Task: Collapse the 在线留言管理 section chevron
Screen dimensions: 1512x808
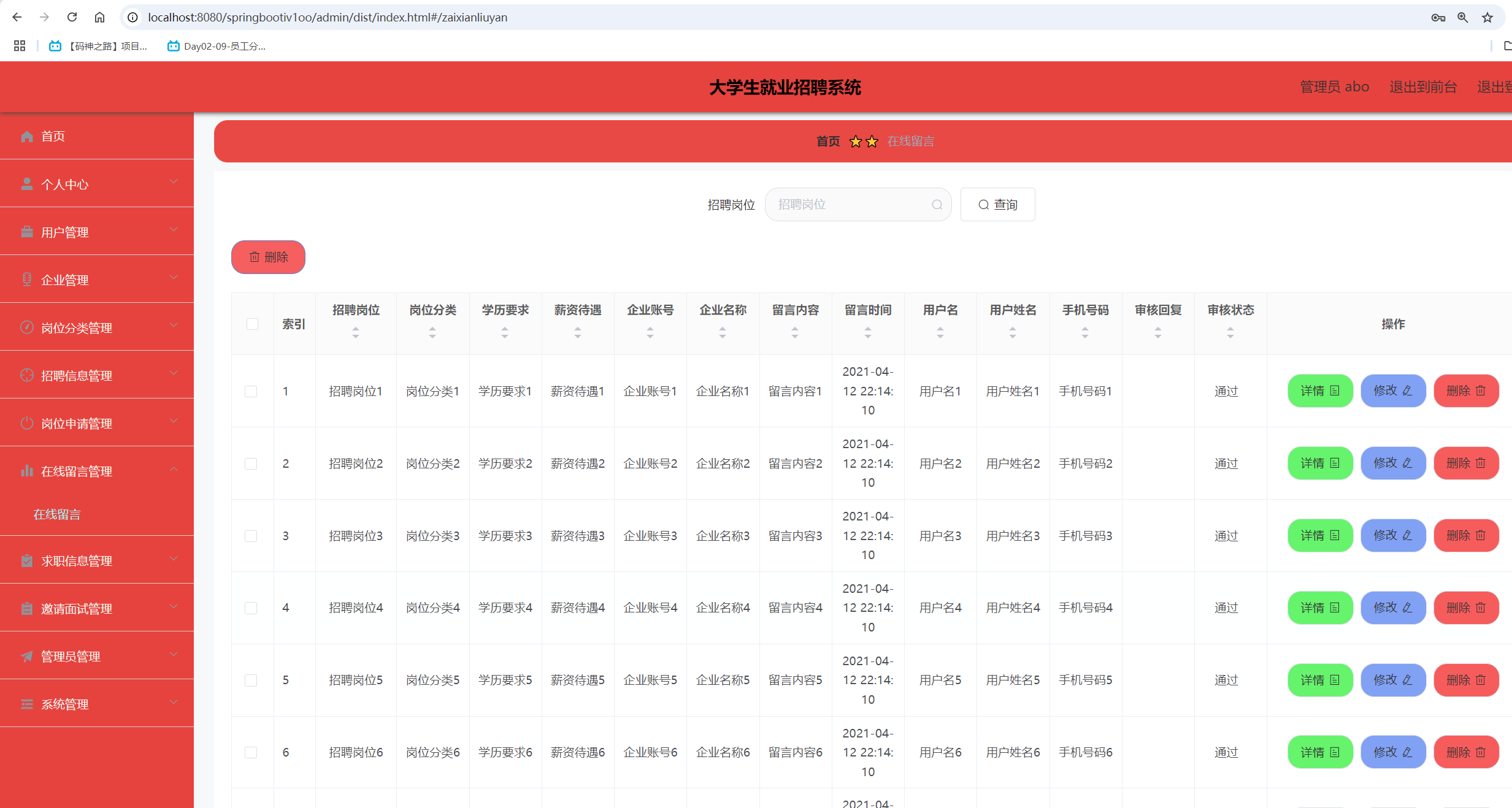Action: coord(174,469)
